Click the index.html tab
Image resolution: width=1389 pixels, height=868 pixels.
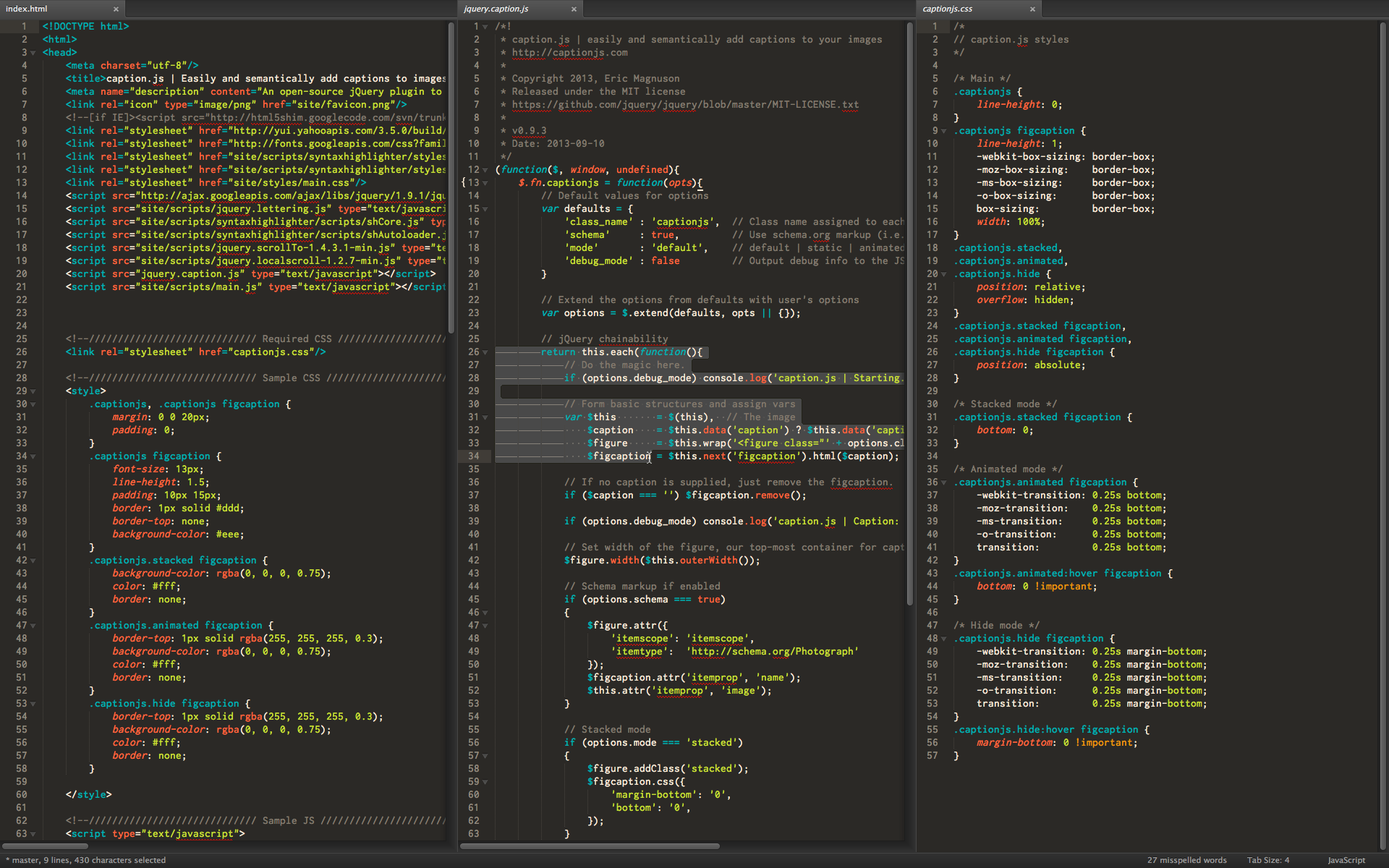pyautogui.click(x=56, y=8)
